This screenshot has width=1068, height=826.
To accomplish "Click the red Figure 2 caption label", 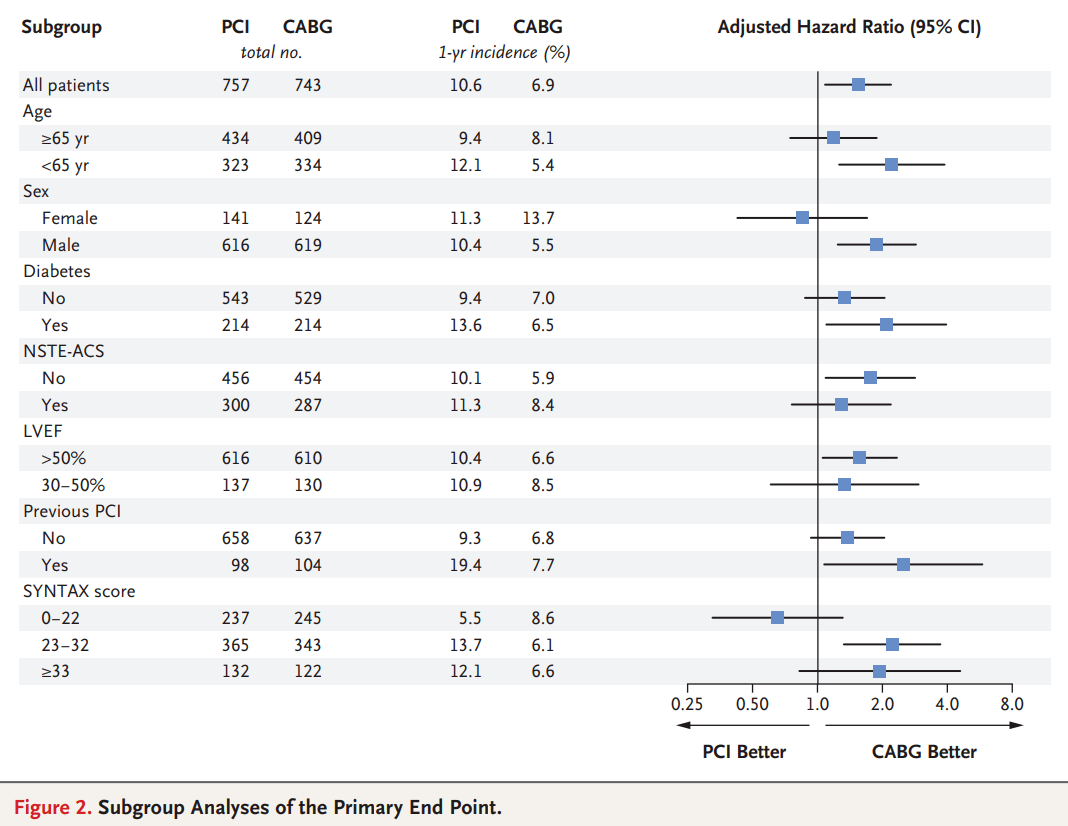I will [52, 807].
